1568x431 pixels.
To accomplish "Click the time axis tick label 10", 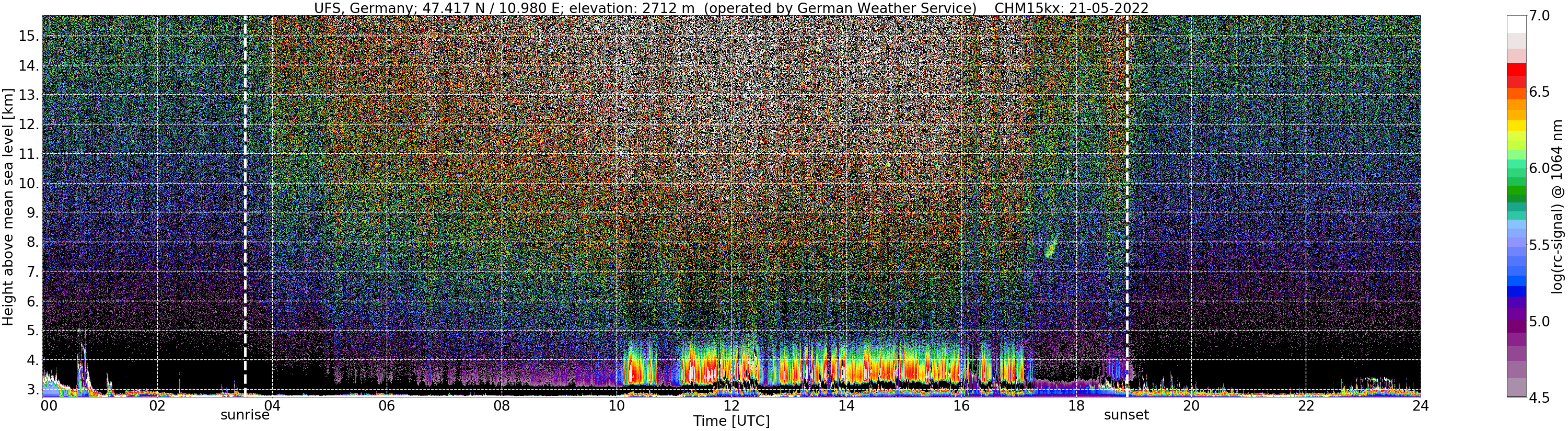I will (617, 406).
